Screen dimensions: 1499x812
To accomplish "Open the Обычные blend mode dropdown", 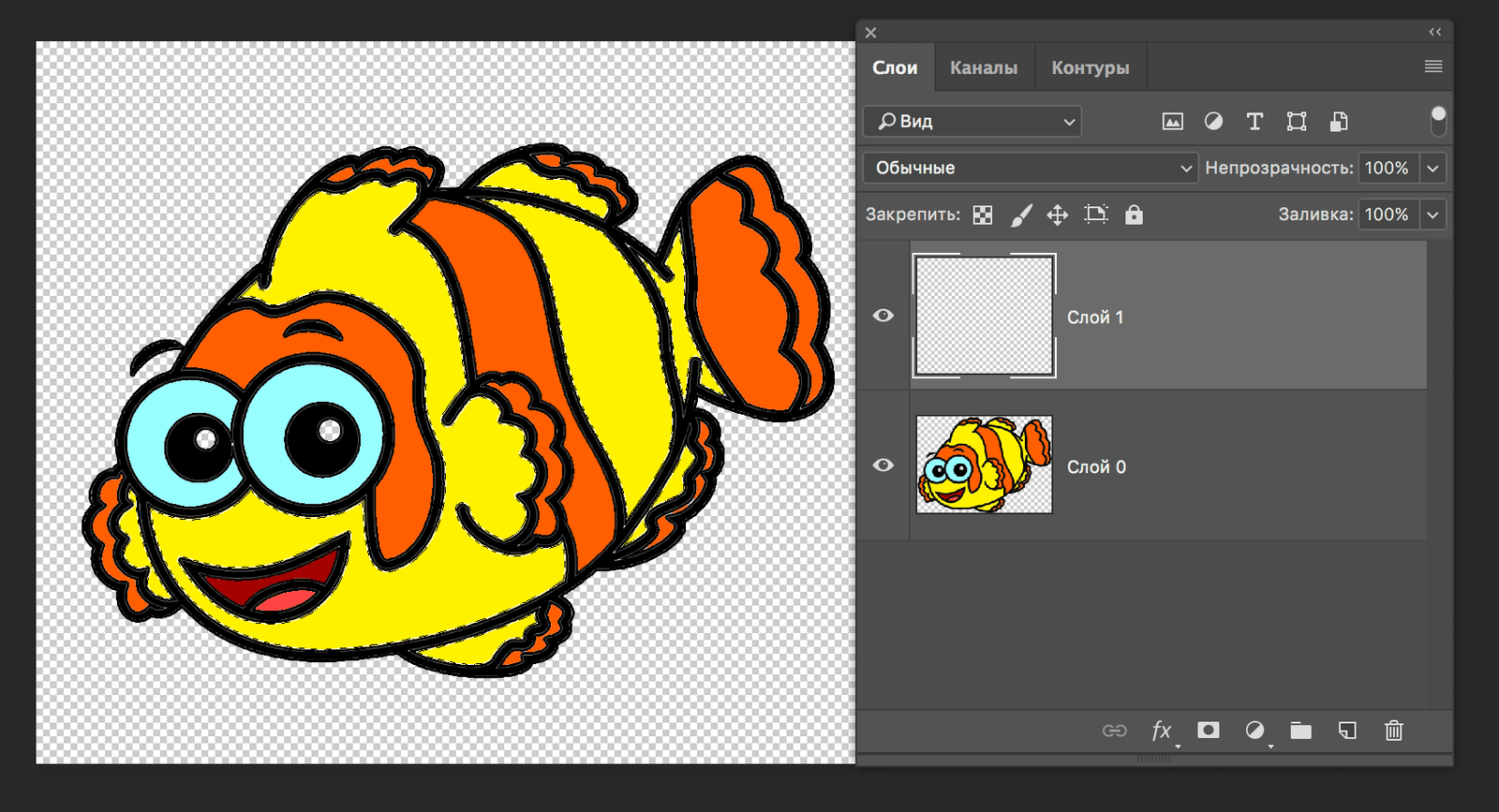I will [x=1030, y=169].
